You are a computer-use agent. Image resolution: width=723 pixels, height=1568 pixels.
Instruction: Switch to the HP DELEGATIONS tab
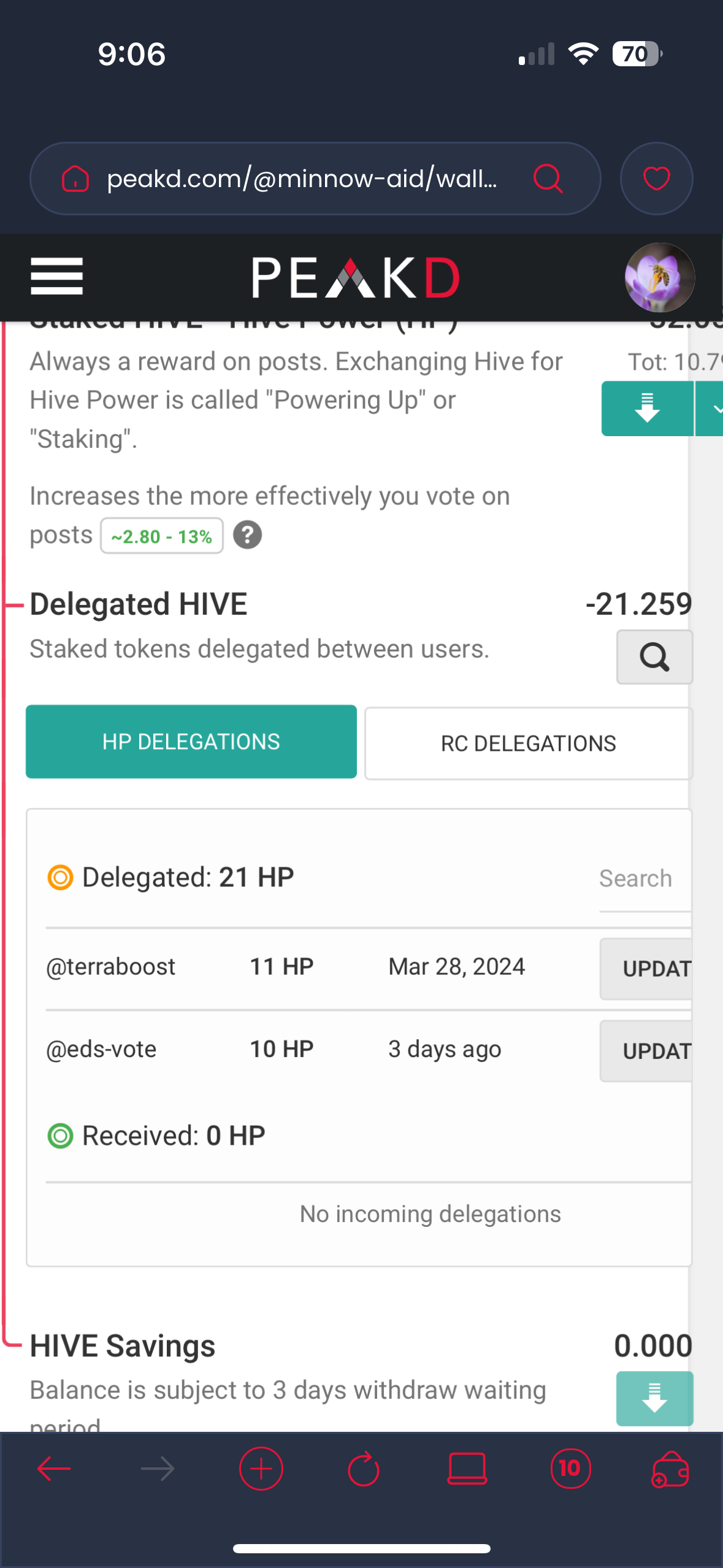(191, 742)
